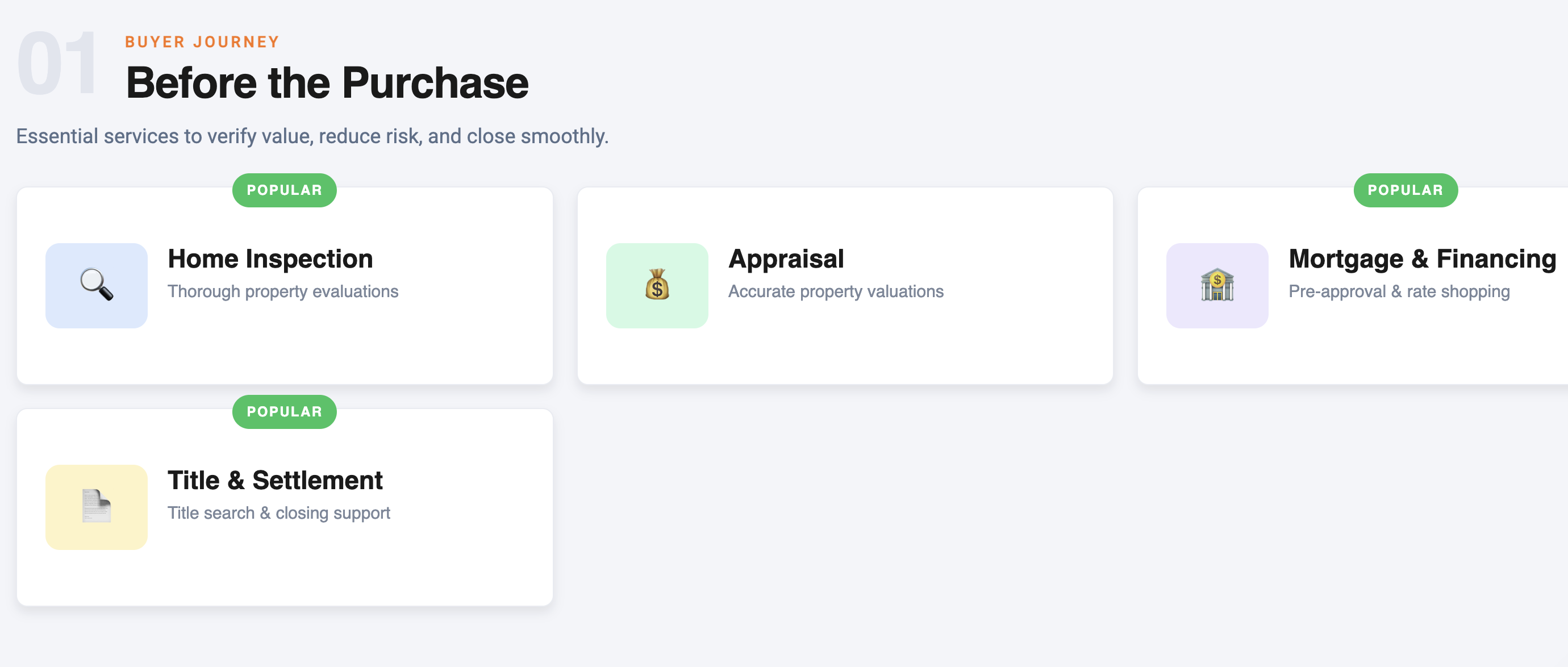Click the POPULAR badge above Title & Settlement
The height and width of the screenshot is (667, 1568).
click(x=284, y=412)
